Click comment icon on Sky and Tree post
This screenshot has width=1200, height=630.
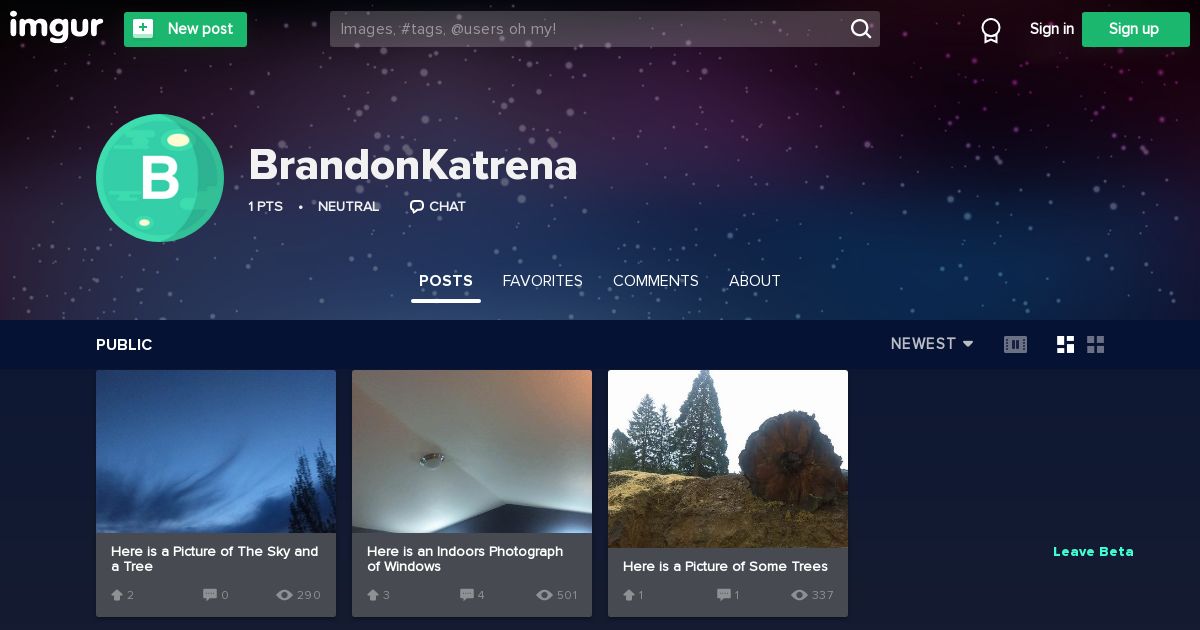click(210, 595)
